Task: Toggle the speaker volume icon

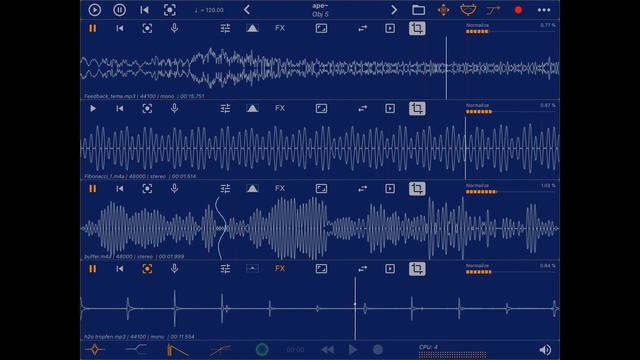Action: pyautogui.click(x=545, y=350)
